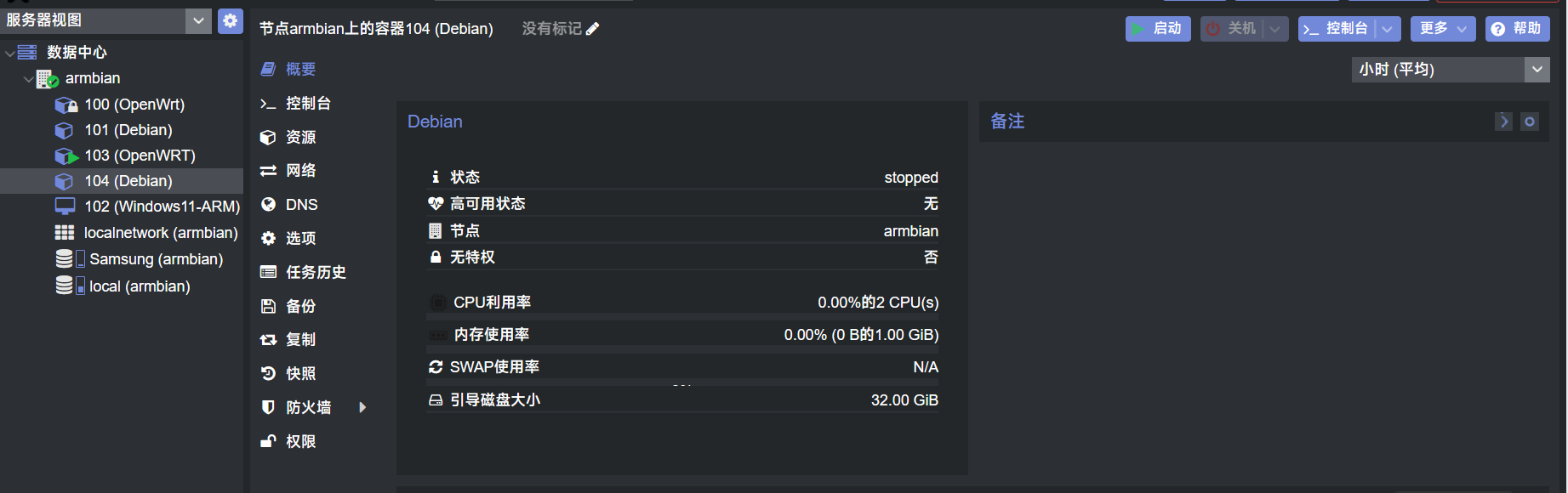The image size is (1568, 493).
Task: Click the server view settings gear icon
Action: pyautogui.click(x=231, y=20)
